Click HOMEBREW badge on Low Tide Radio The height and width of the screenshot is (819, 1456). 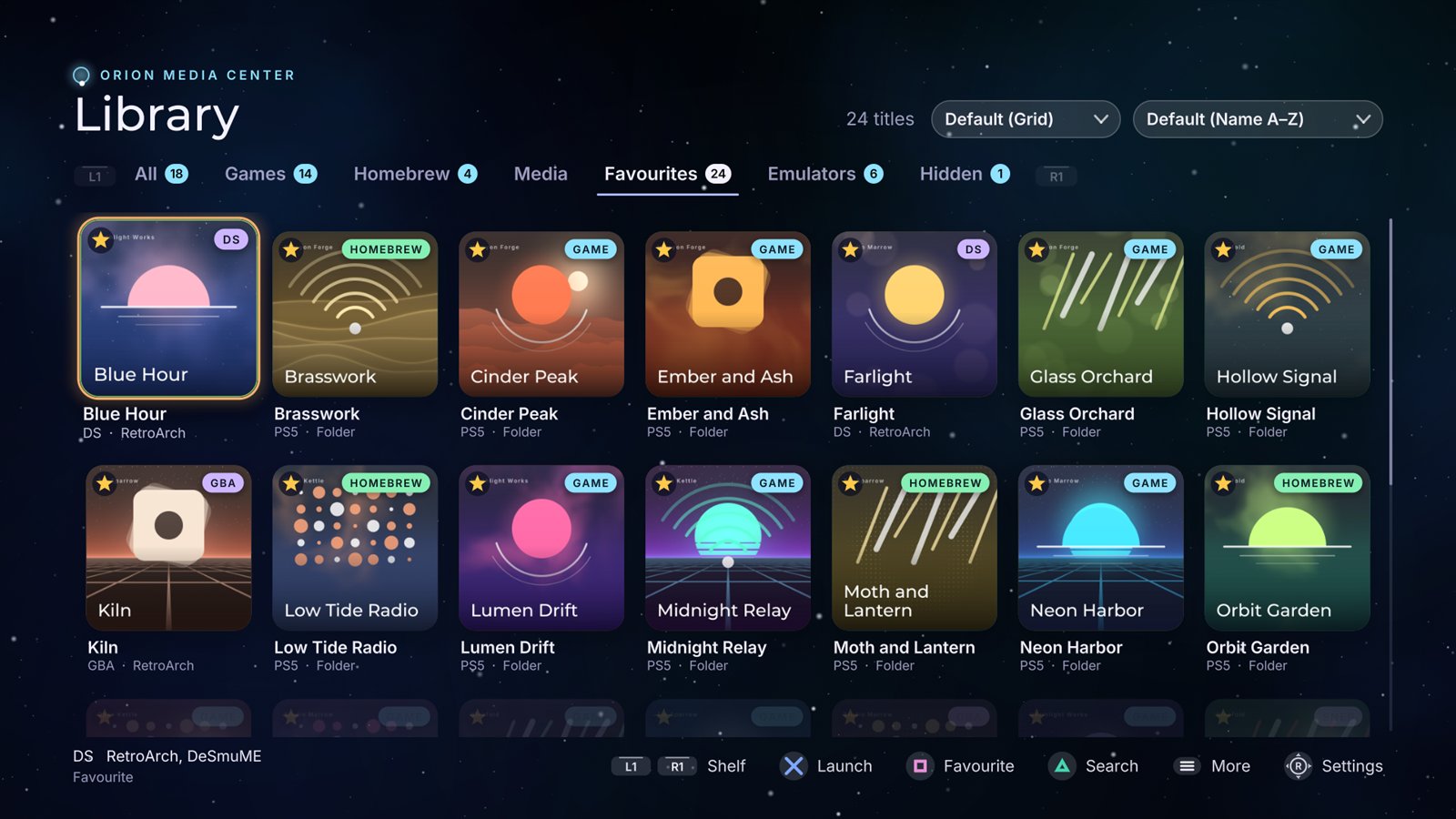386,483
